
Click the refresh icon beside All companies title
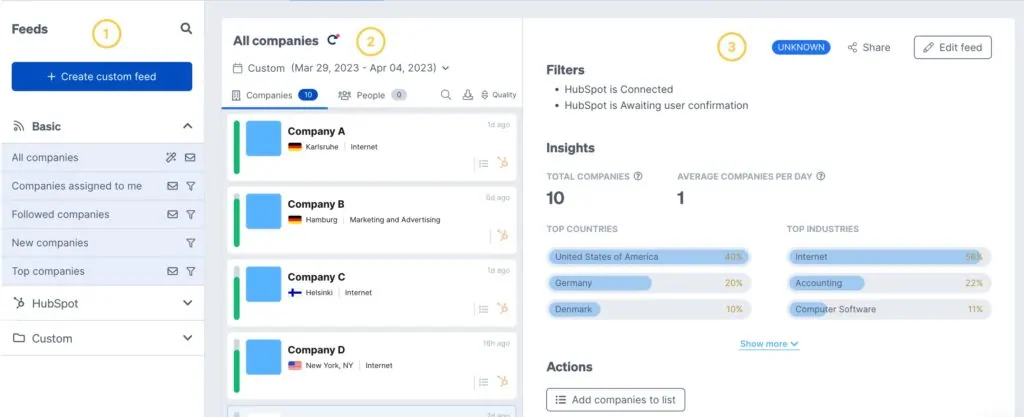pyautogui.click(x=333, y=40)
